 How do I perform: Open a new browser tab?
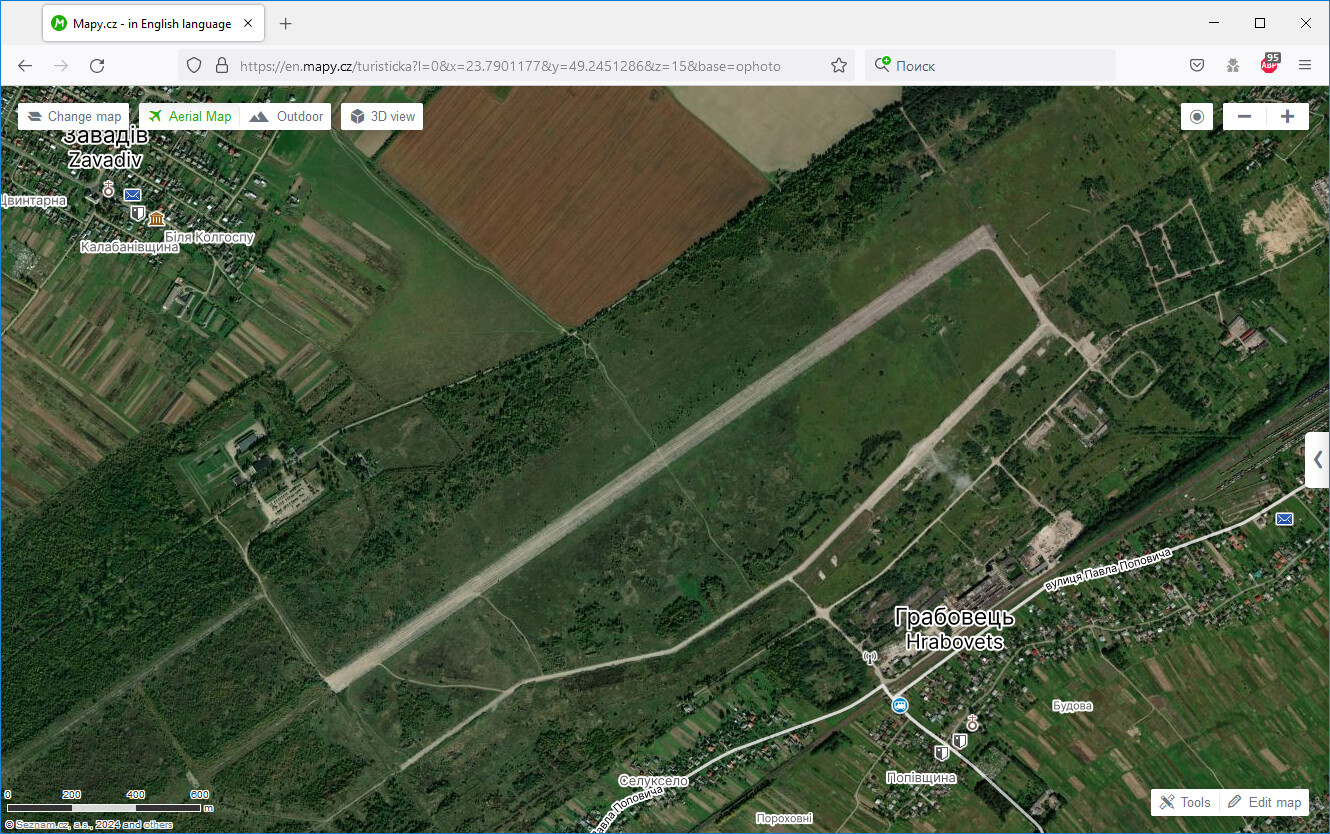pyautogui.click(x=286, y=23)
